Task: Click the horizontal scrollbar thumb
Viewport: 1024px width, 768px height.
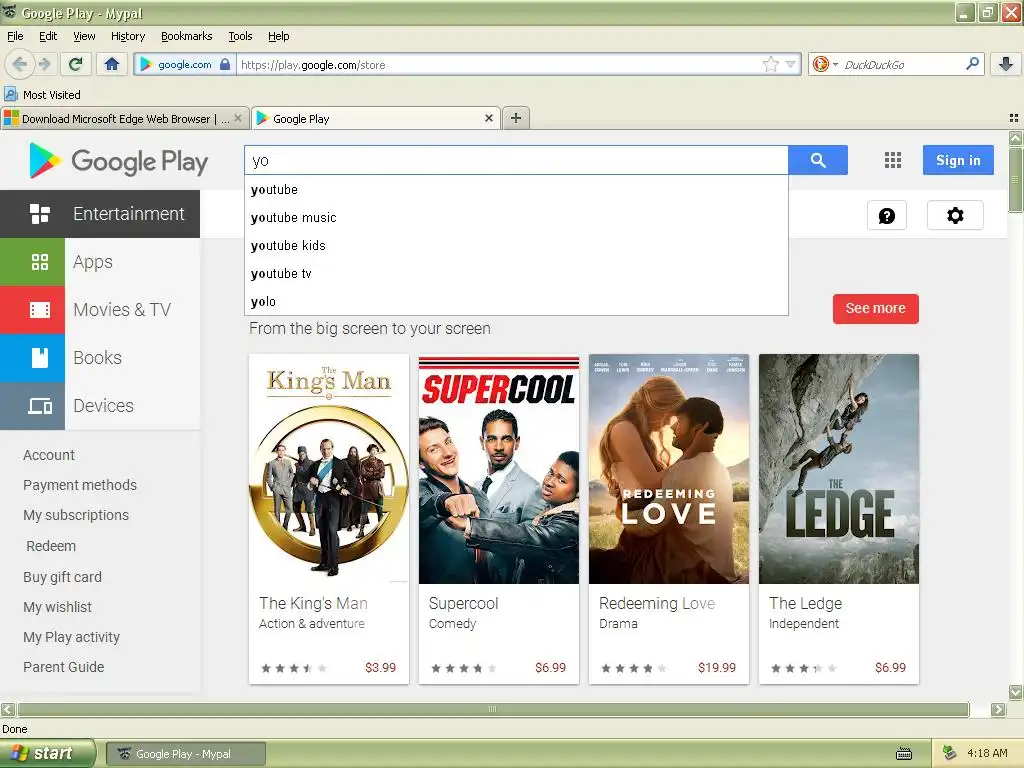Action: (493, 709)
